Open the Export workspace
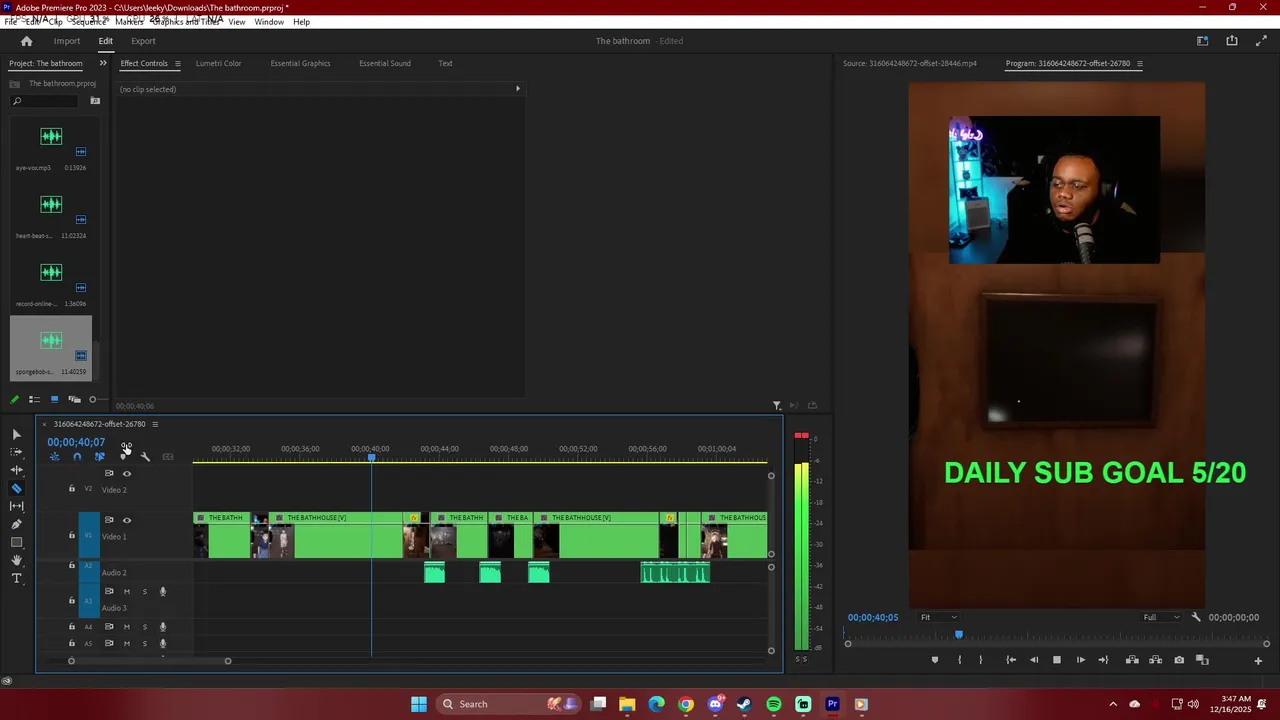This screenshot has height=720, width=1280. coord(143,41)
